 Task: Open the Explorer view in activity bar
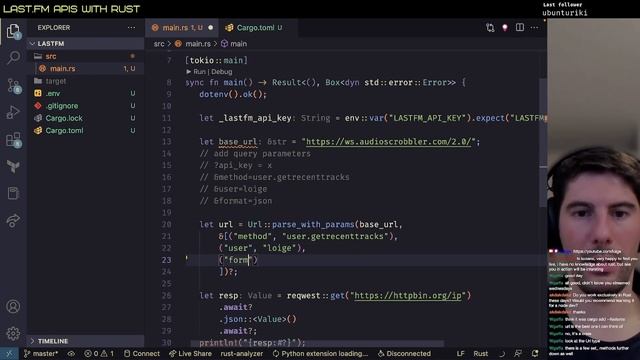pos(13,31)
